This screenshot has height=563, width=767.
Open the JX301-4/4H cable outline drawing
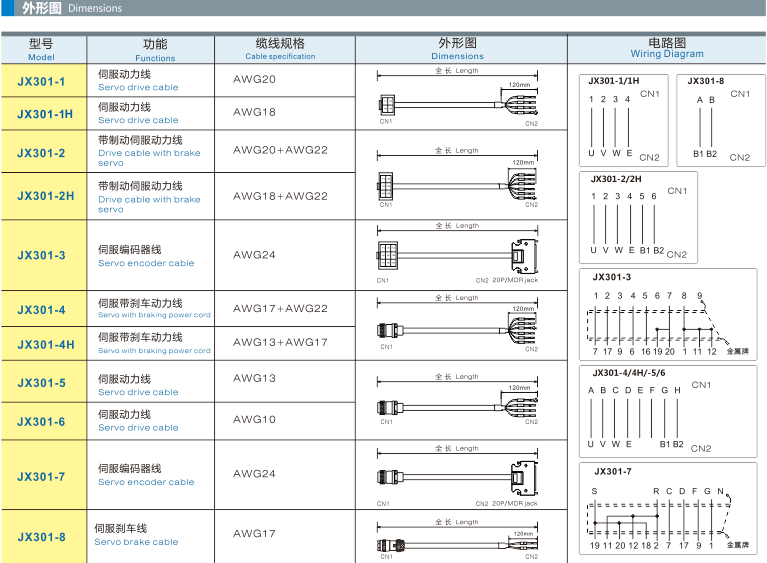pos(458,323)
